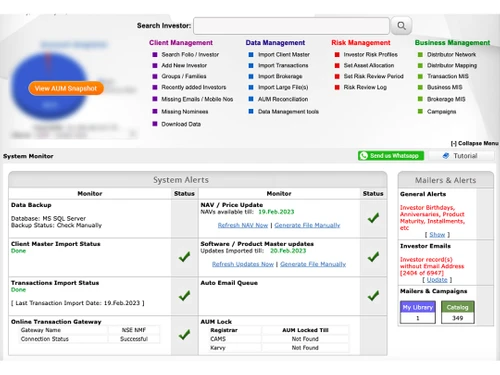Open the Tutorial button
The height and width of the screenshot is (375, 500).
(461, 156)
